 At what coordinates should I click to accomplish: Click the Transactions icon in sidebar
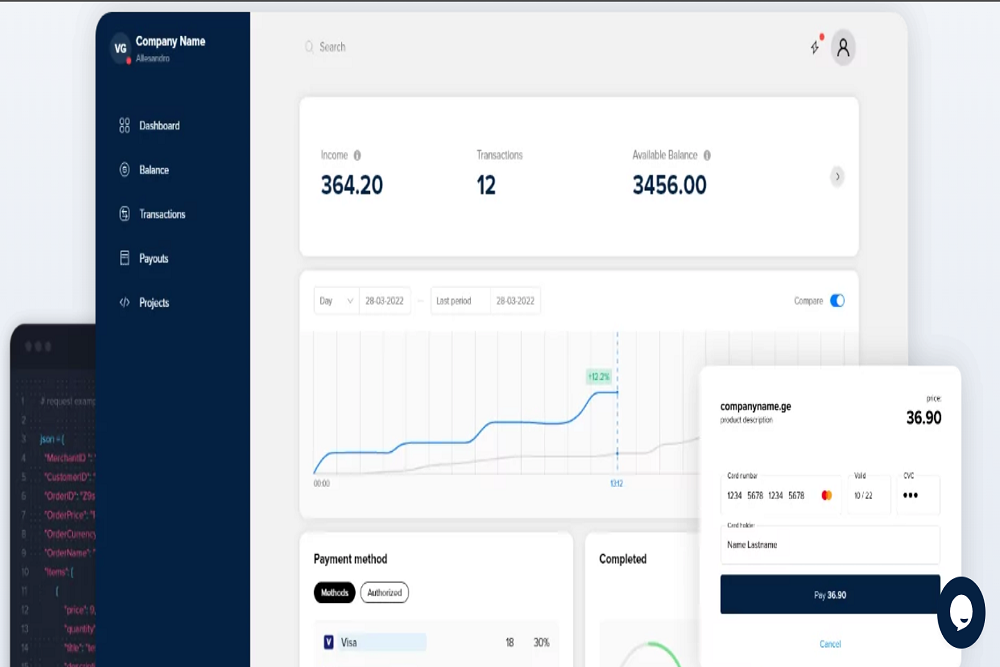coord(125,214)
